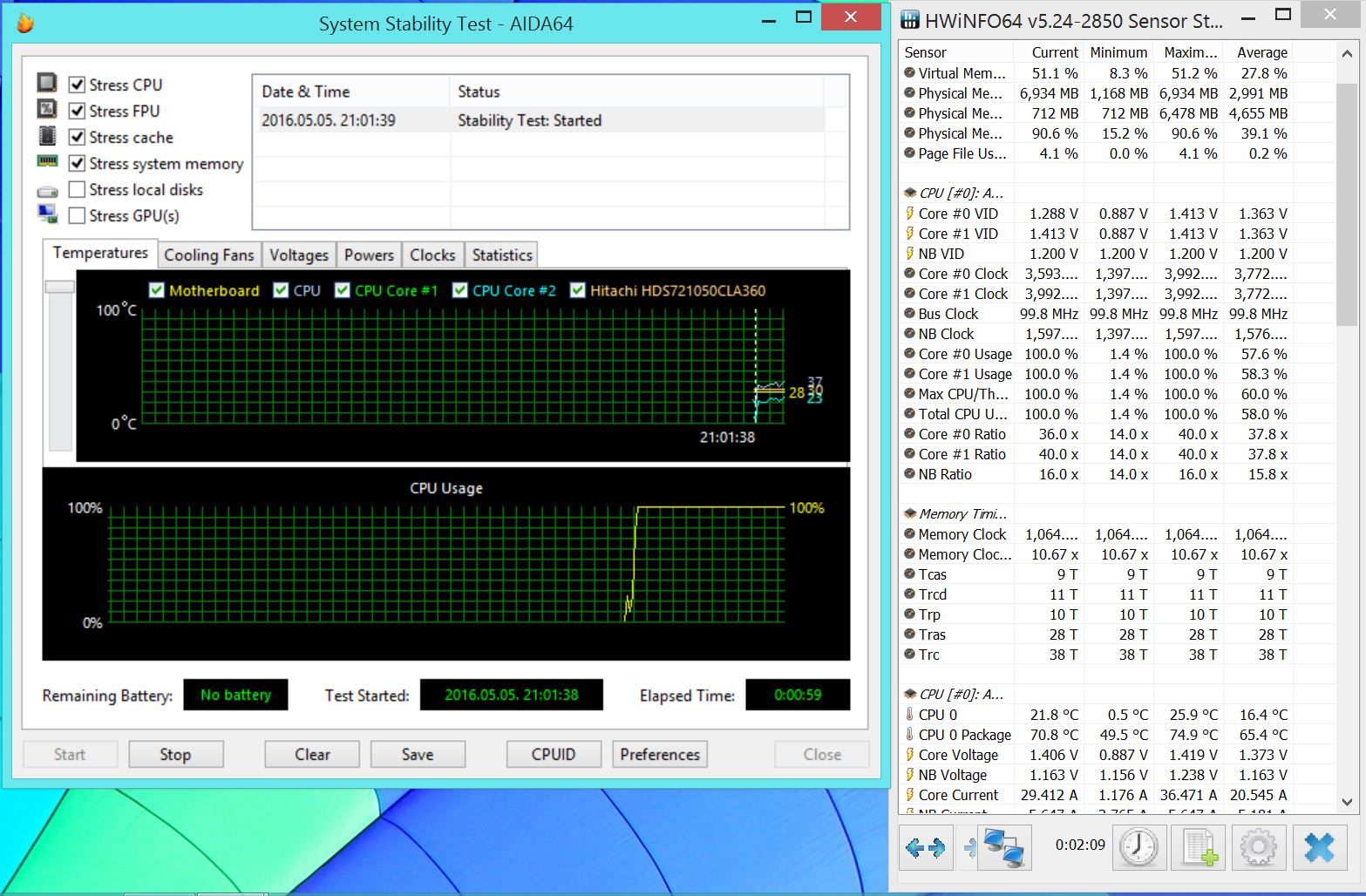Image resolution: width=1366 pixels, height=896 pixels.
Task: Uncheck Stress CPU checkbox
Action: pyautogui.click(x=77, y=85)
